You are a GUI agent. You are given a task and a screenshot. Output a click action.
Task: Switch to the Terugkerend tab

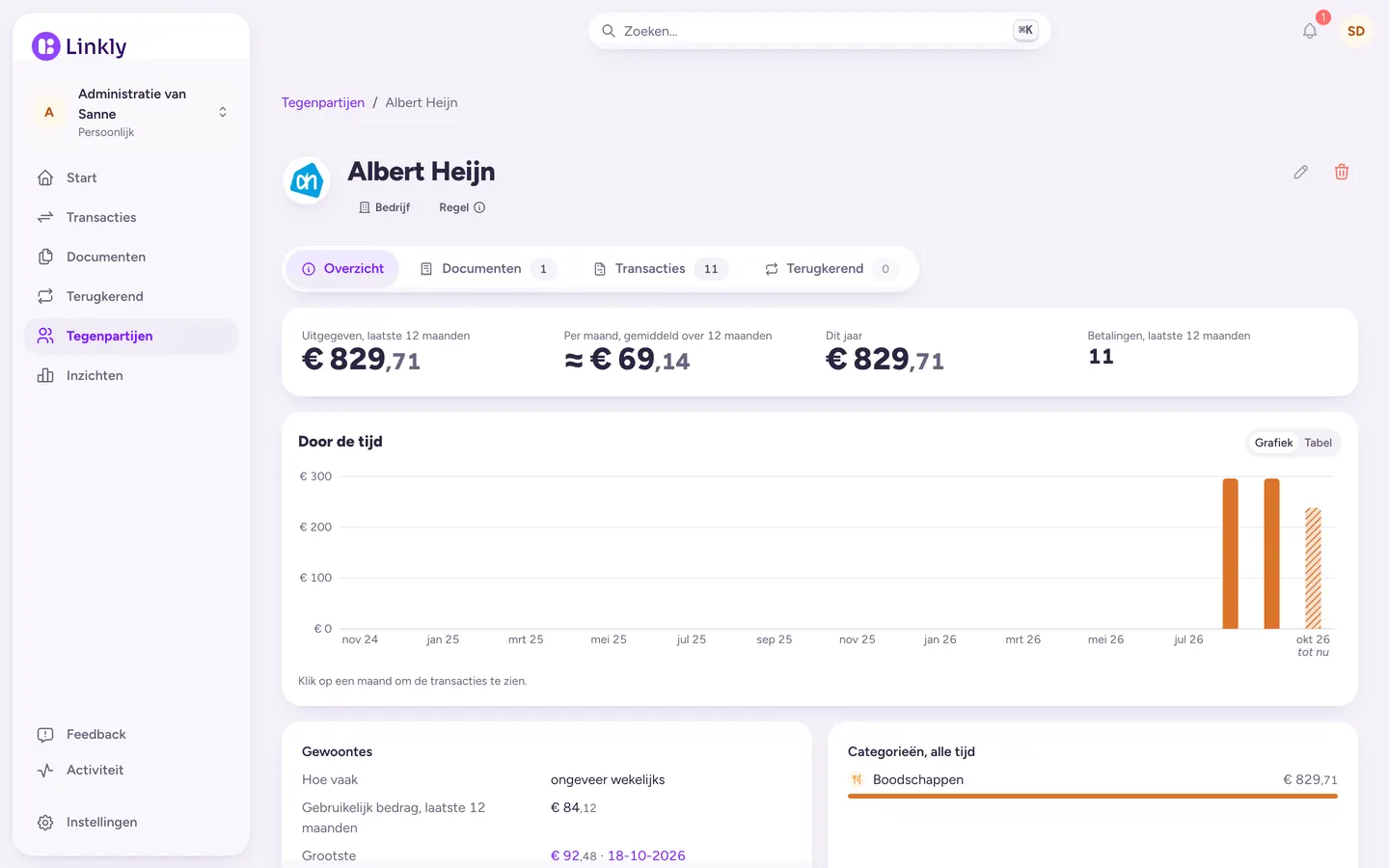click(832, 269)
